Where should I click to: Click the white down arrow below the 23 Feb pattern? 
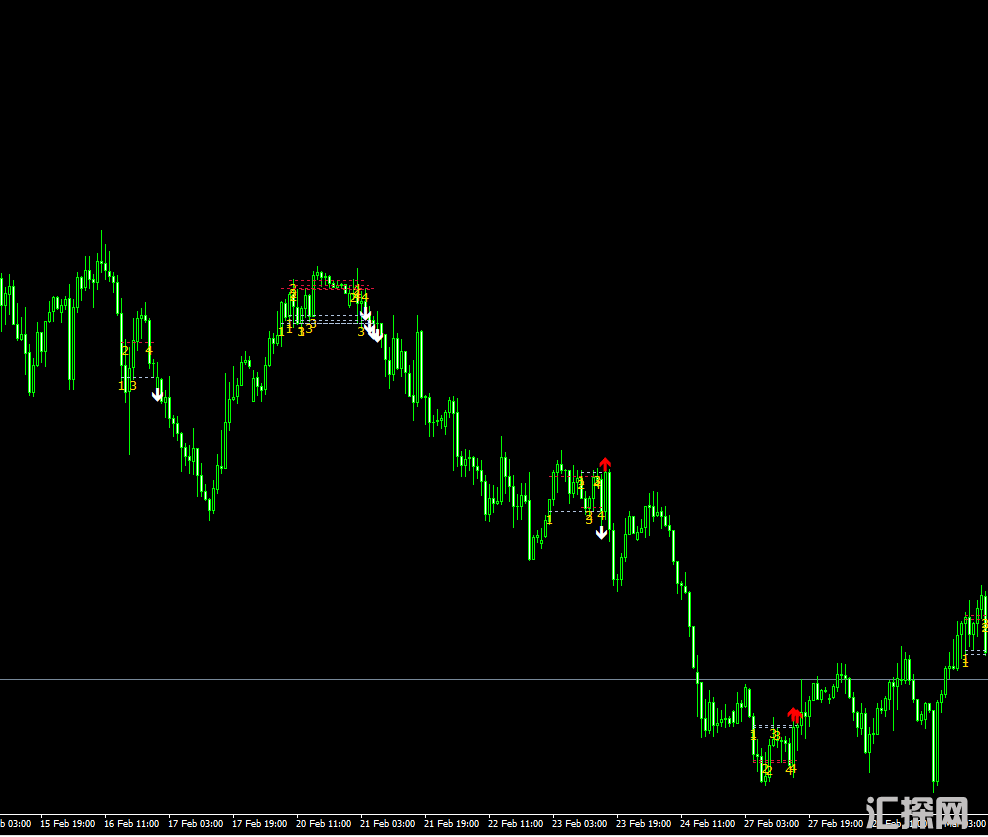point(601,532)
